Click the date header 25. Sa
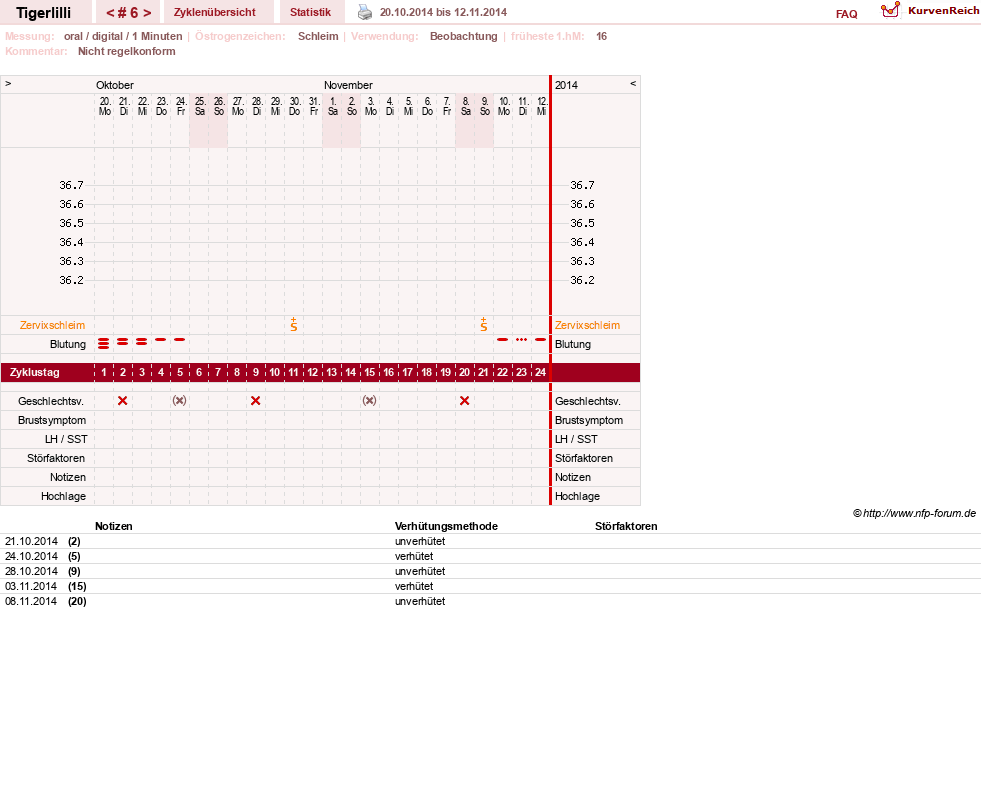Image resolution: width=981 pixels, height=785 pixels. click(x=200, y=106)
